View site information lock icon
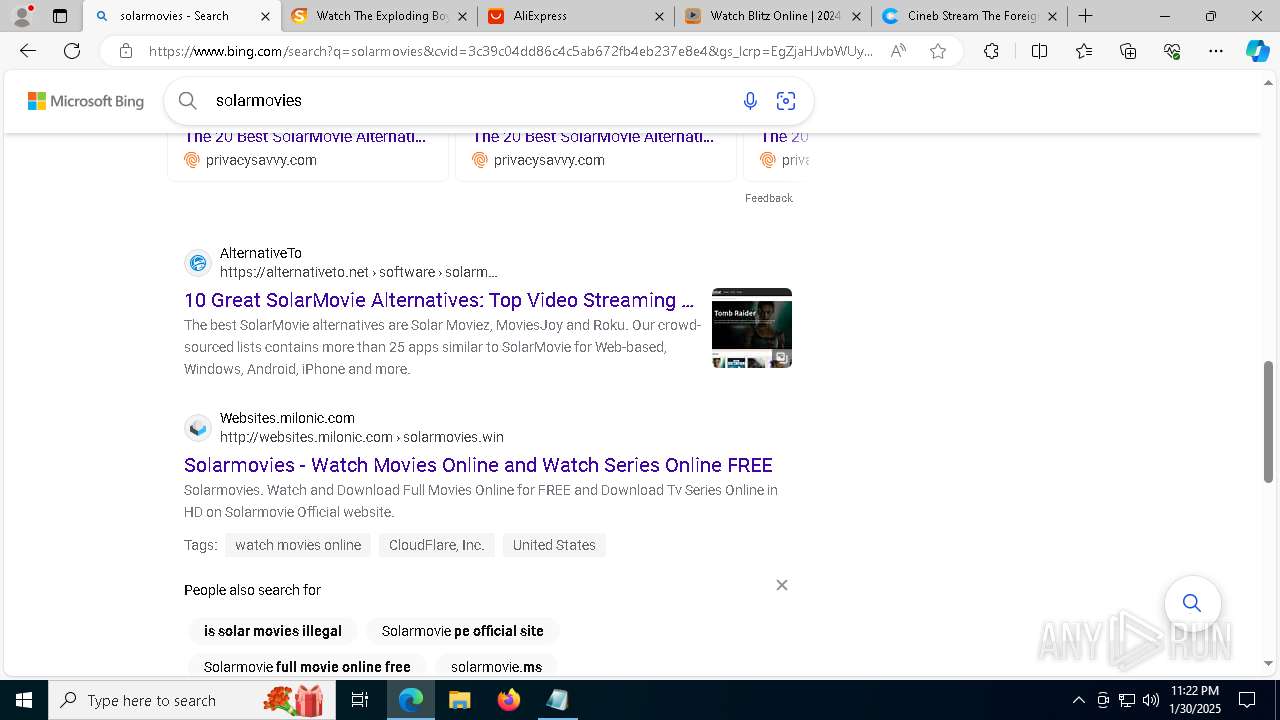This screenshot has width=1280, height=720. 125,51
